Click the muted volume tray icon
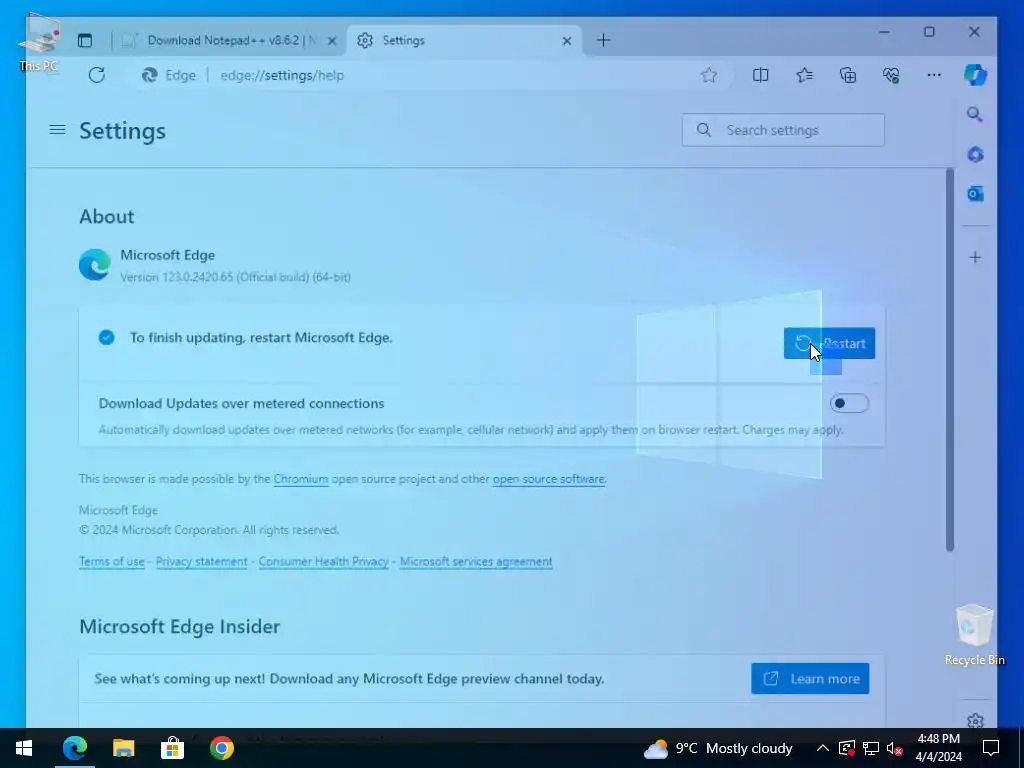The width and height of the screenshot is (1024, 768). pyautogui.click(x=895, y=748)
